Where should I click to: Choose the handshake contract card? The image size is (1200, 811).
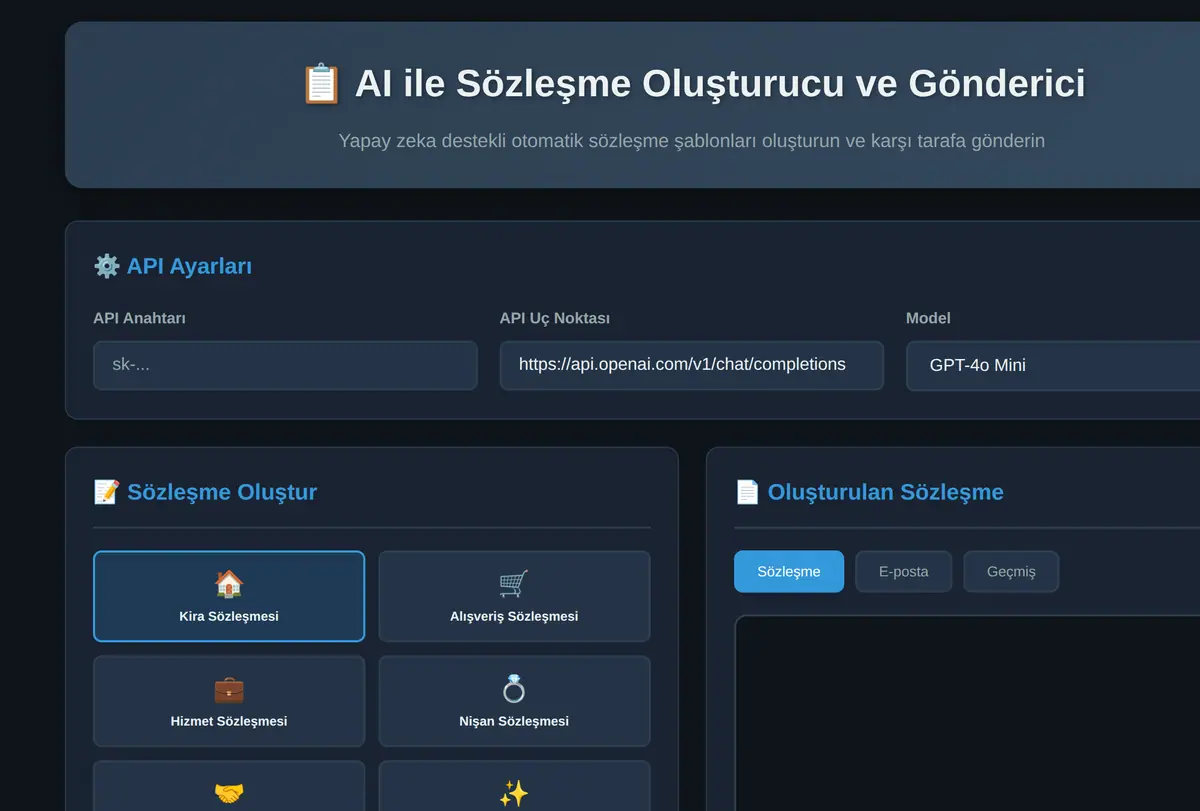click(229, 786)
